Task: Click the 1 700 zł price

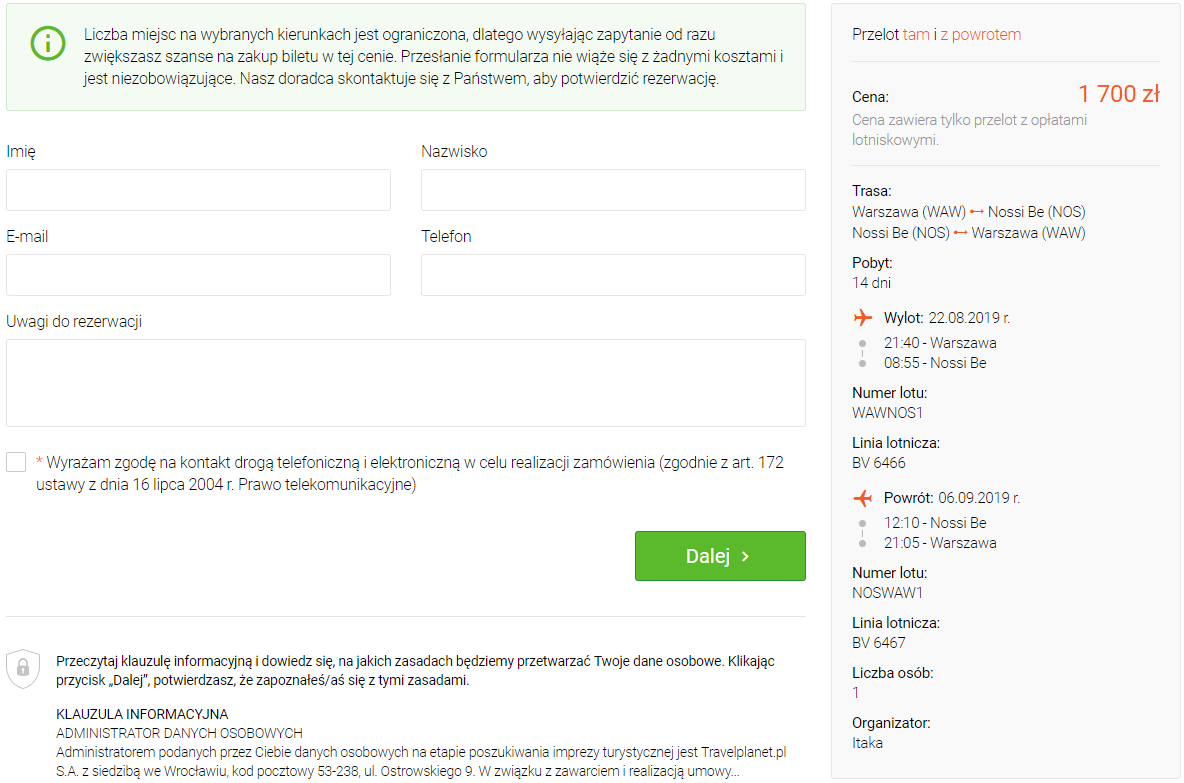Action: (x=1118, y=94)
